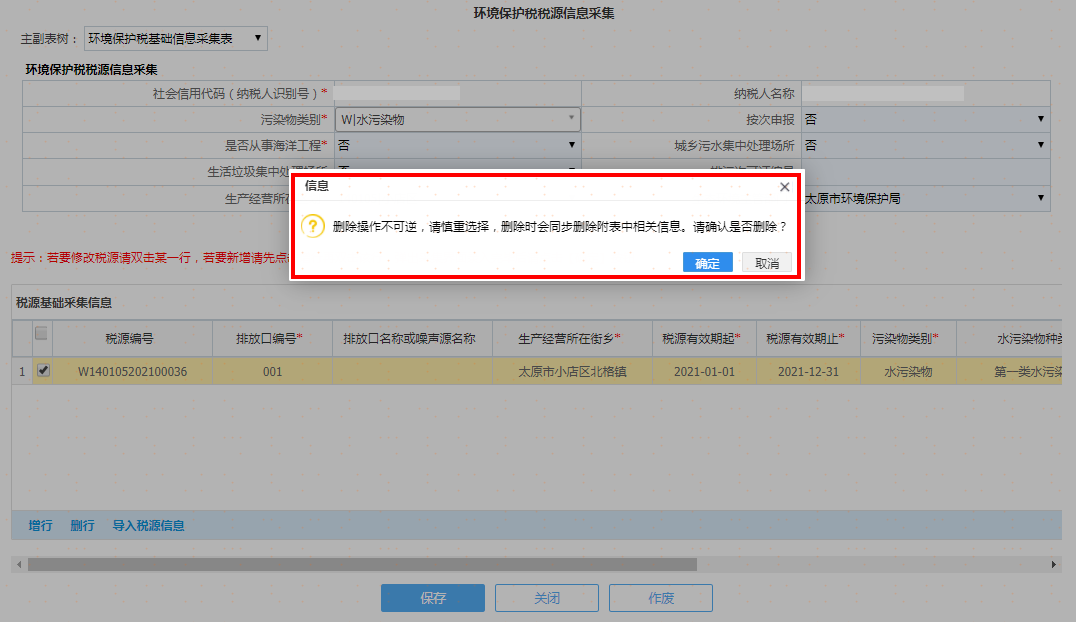
Task: Expand 是否从事海洋工程 dropdown
Action: (458, 146)
